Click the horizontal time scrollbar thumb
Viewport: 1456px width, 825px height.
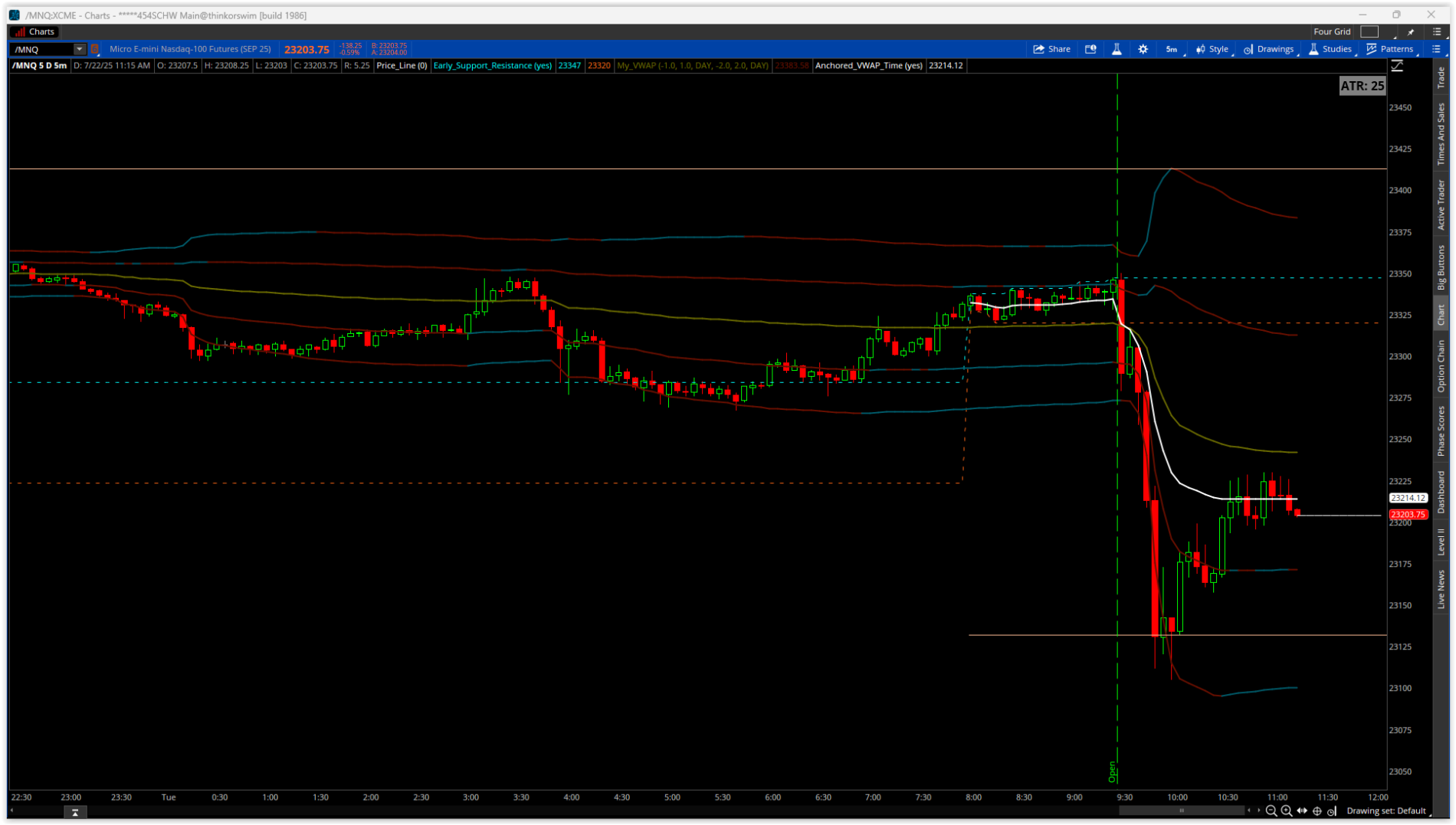1181,810
